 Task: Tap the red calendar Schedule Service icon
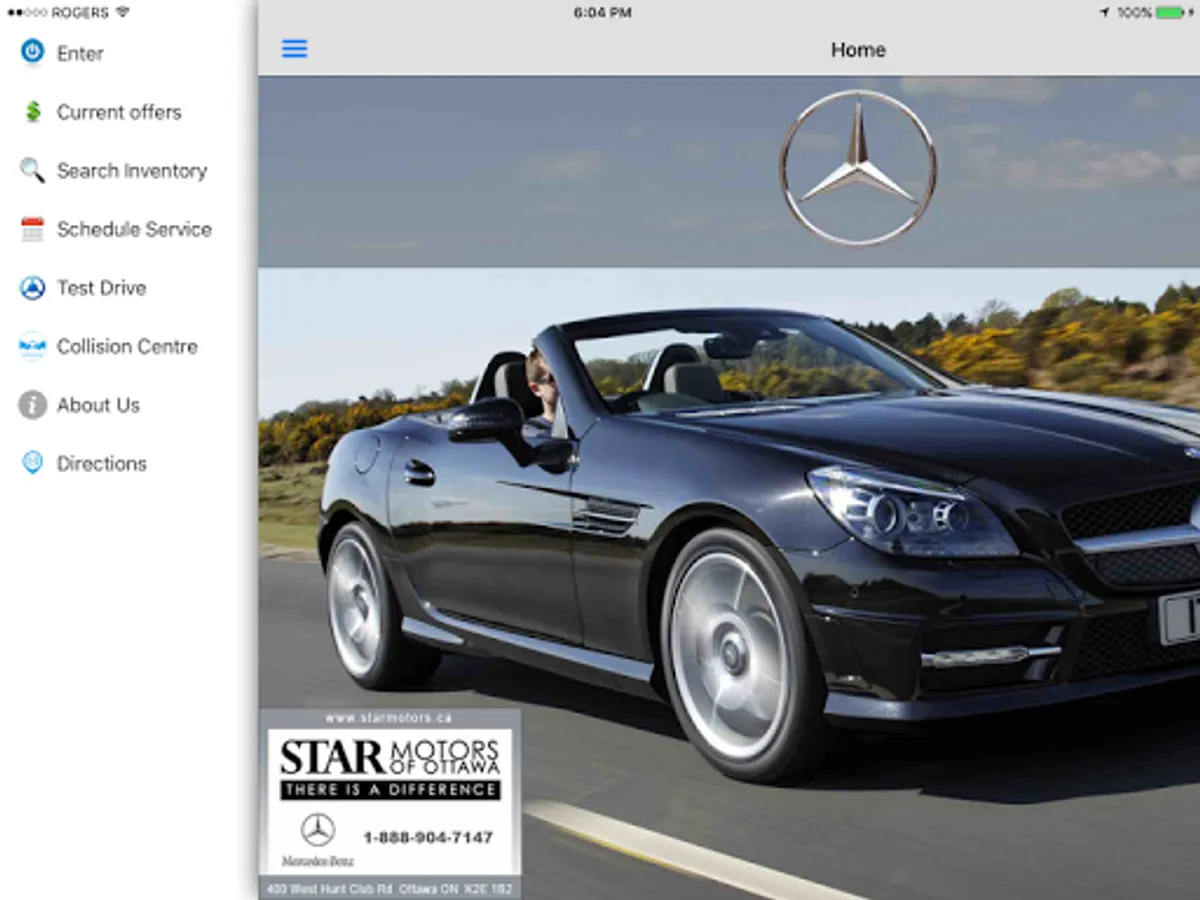click(33, 229)
